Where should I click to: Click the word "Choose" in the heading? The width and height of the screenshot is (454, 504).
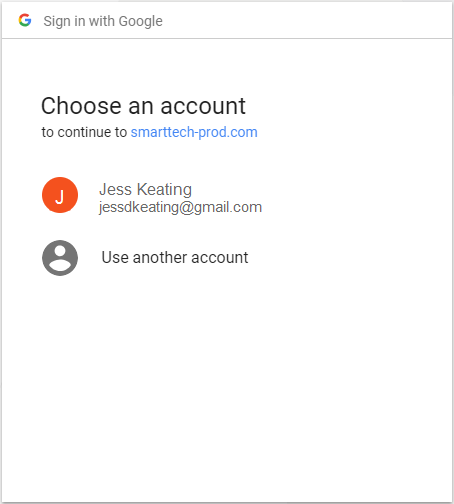[81, 106]
